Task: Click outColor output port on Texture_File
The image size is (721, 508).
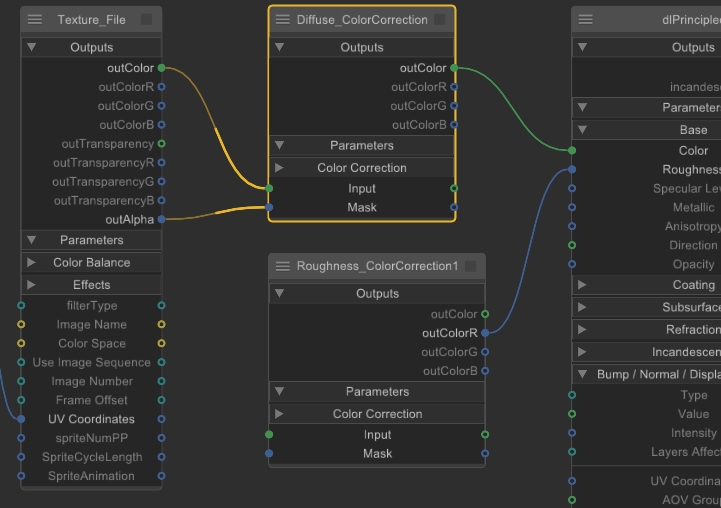Action: pyautogui.click(x=161, y=68)
